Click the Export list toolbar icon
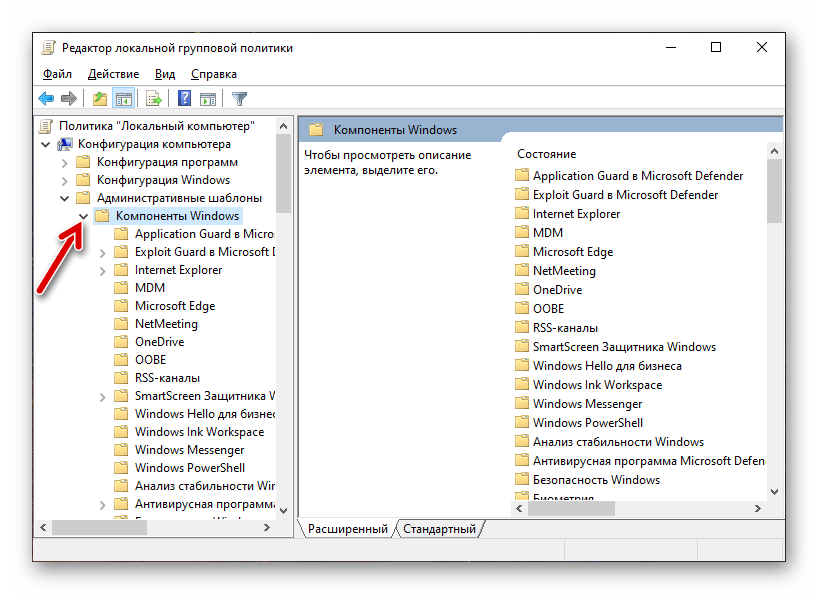818x594 pixels. 154,98
